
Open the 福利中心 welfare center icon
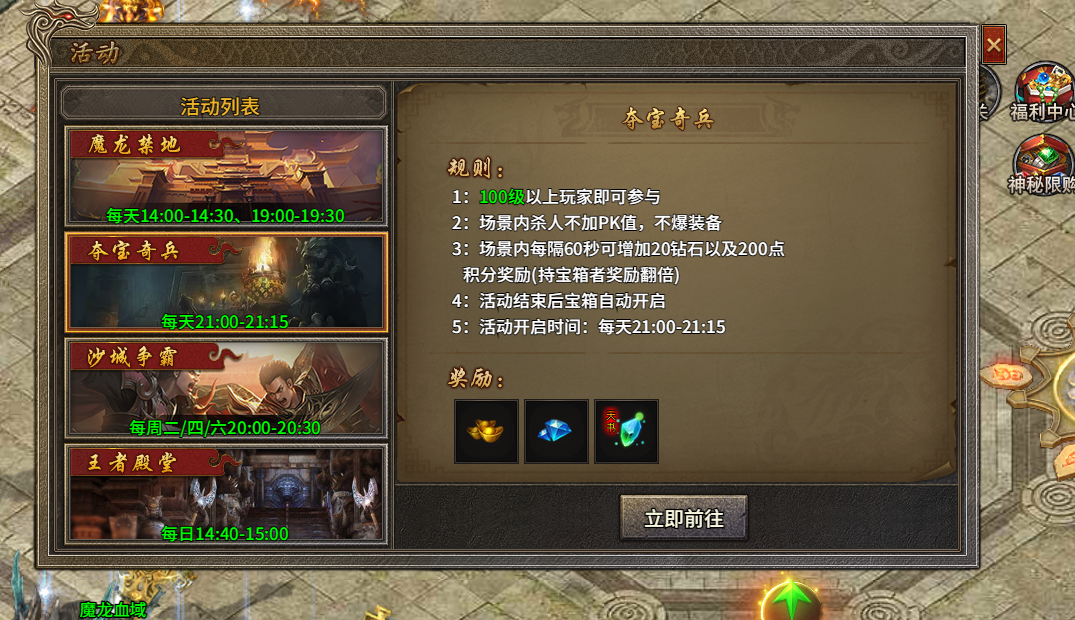pos(1043,93)
